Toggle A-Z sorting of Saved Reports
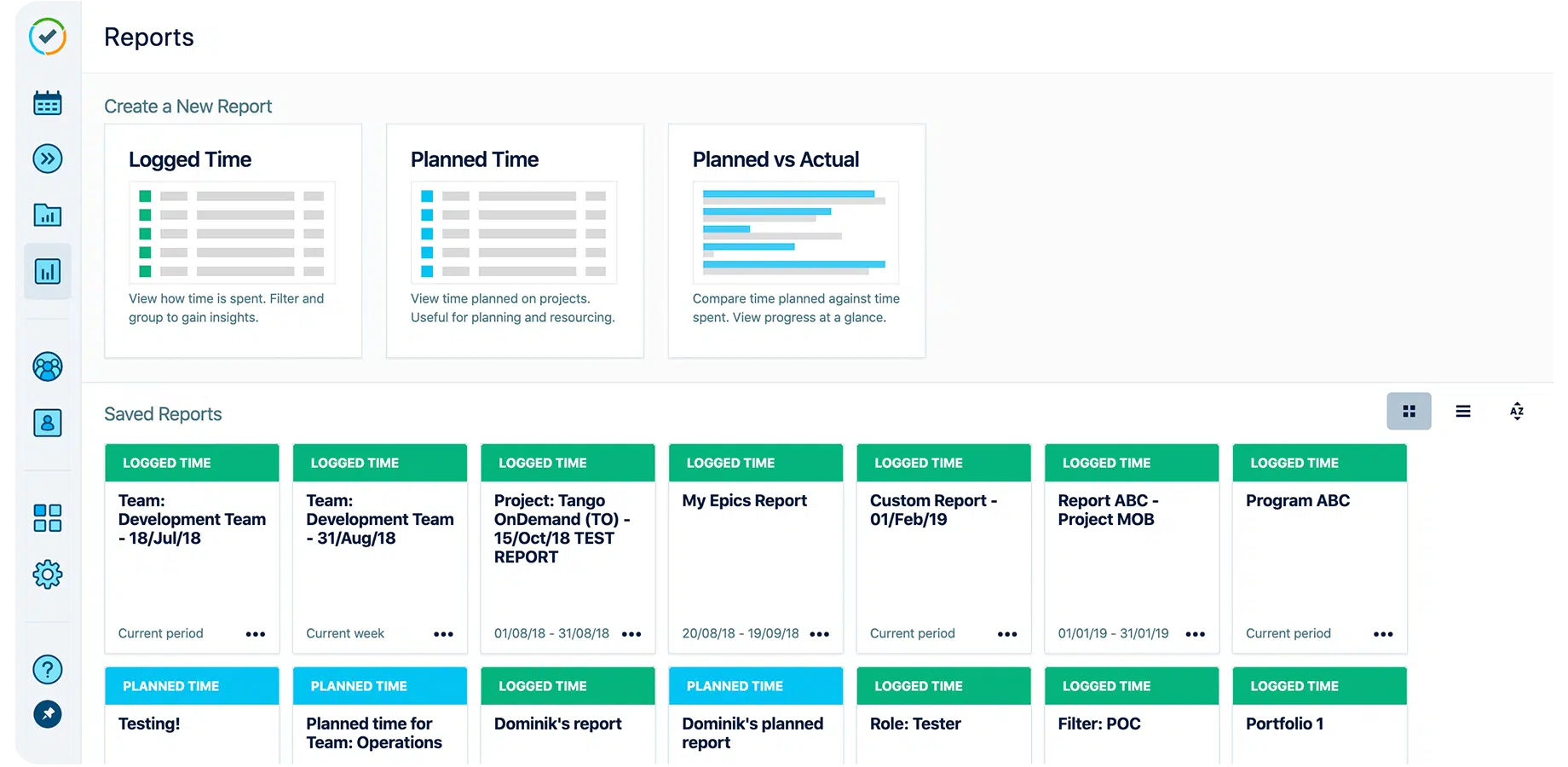Screen dimensions: 1568x767 click(x=1517, y=411)
